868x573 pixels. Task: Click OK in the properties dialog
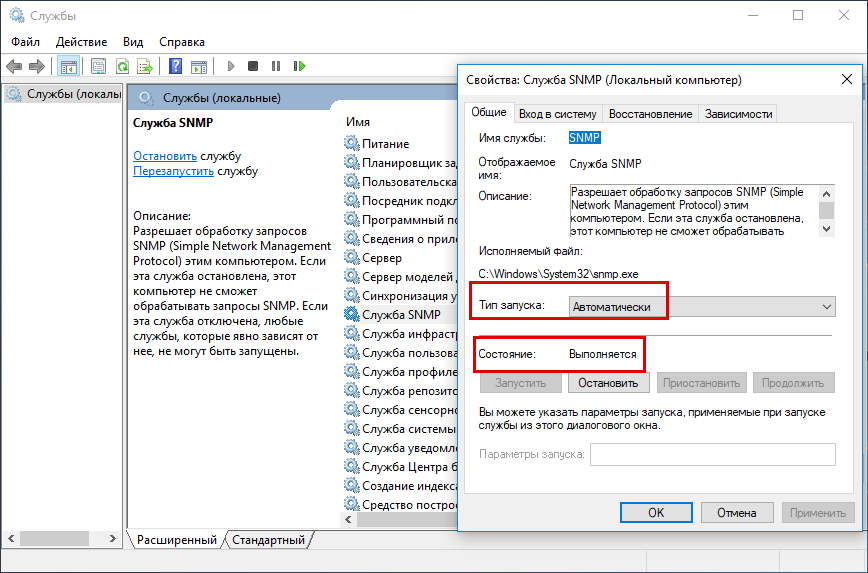pos(656,513)
